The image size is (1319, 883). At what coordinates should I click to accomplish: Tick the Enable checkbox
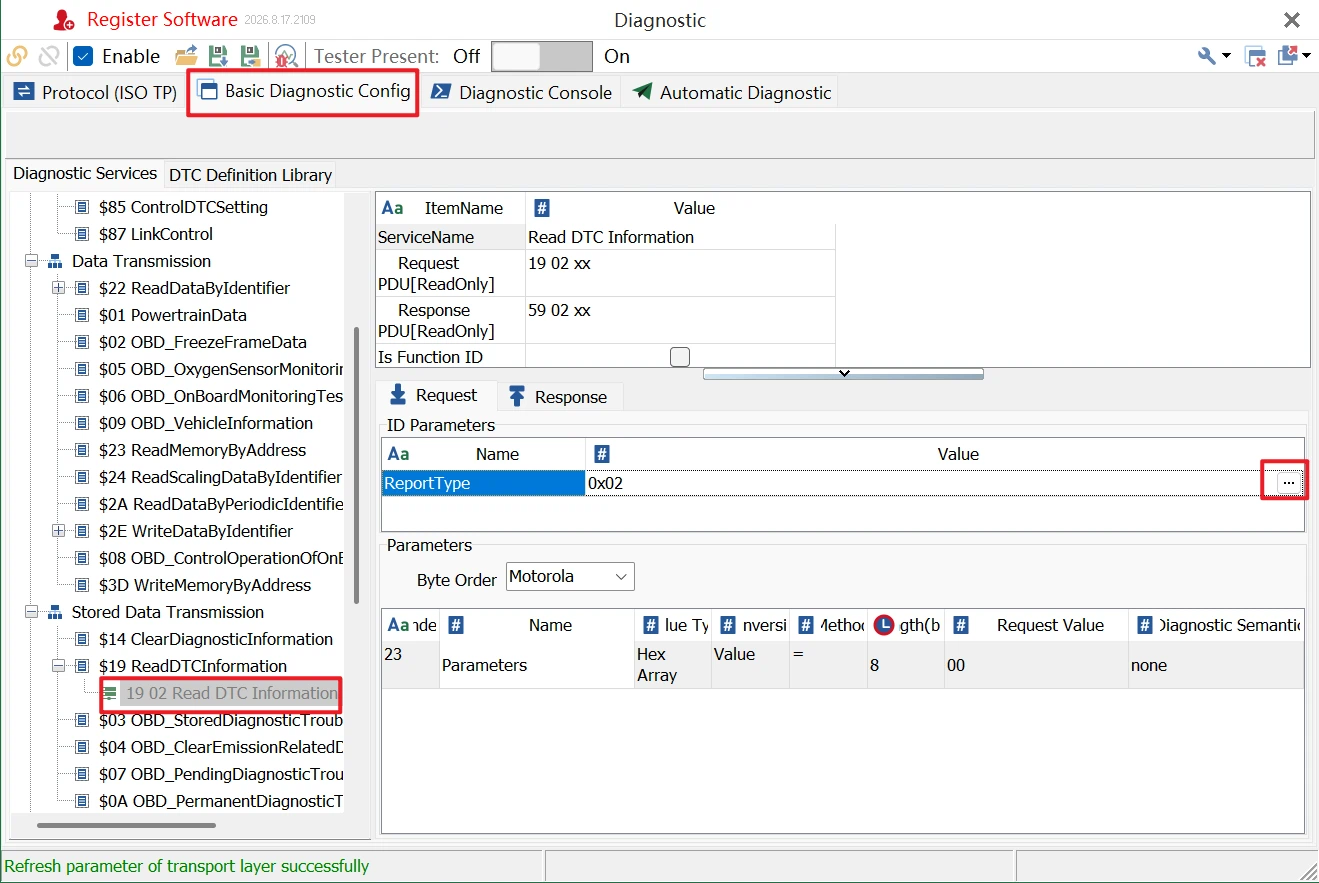(84, 56)
